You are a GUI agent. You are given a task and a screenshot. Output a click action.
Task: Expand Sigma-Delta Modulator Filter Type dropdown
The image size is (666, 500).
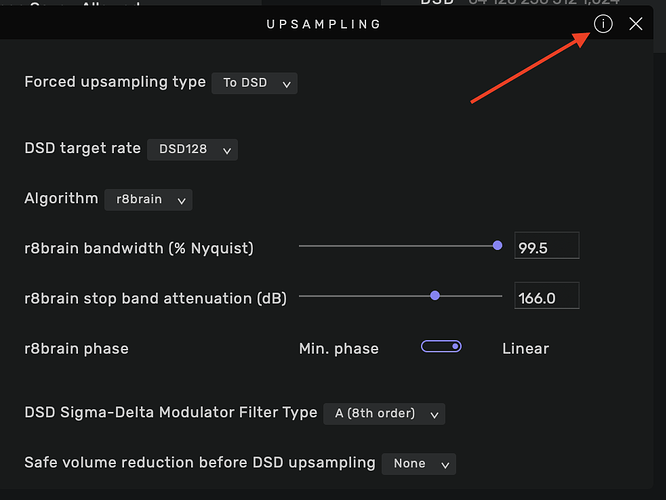pos(384,413)
